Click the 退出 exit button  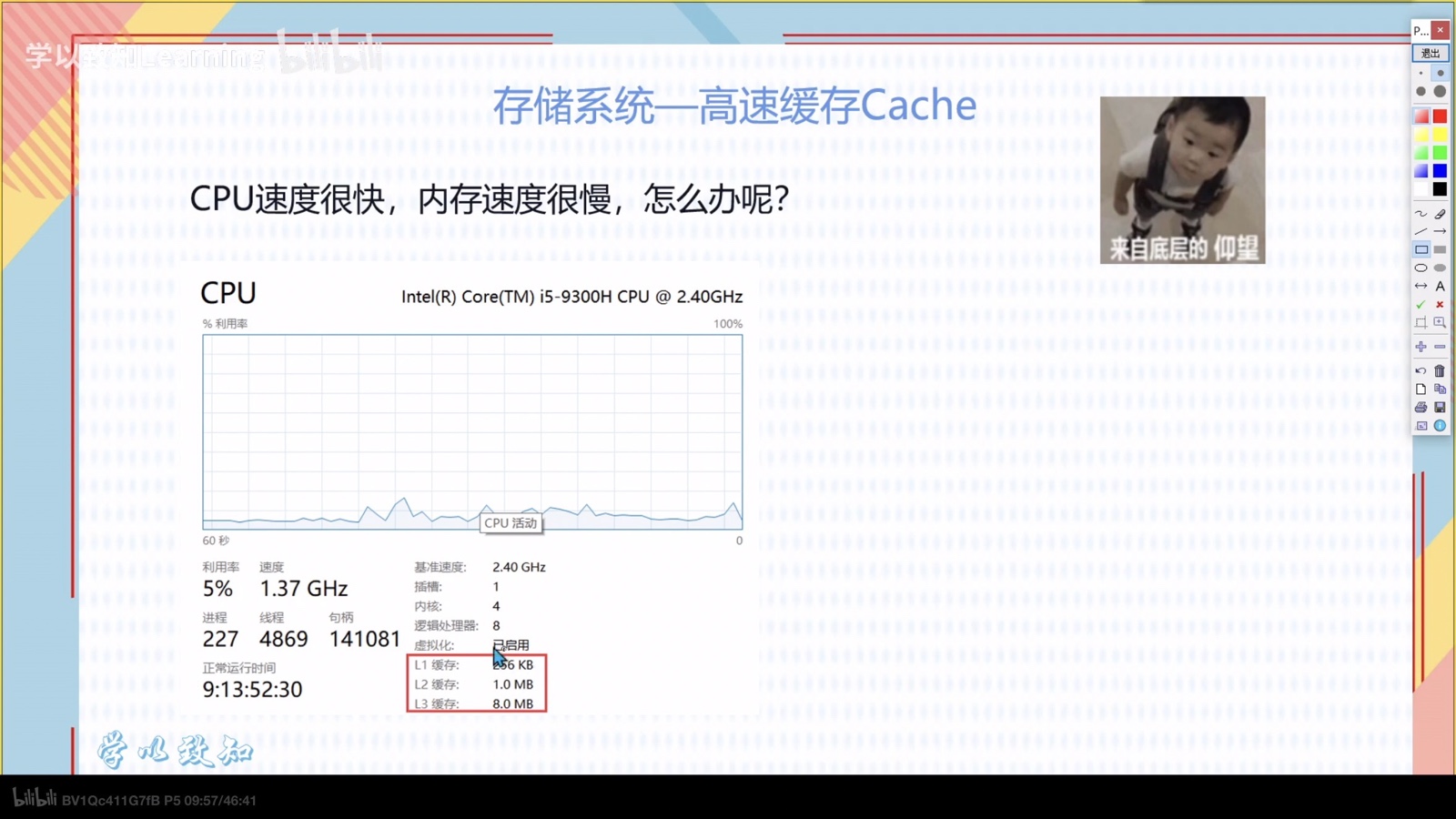1431,54
